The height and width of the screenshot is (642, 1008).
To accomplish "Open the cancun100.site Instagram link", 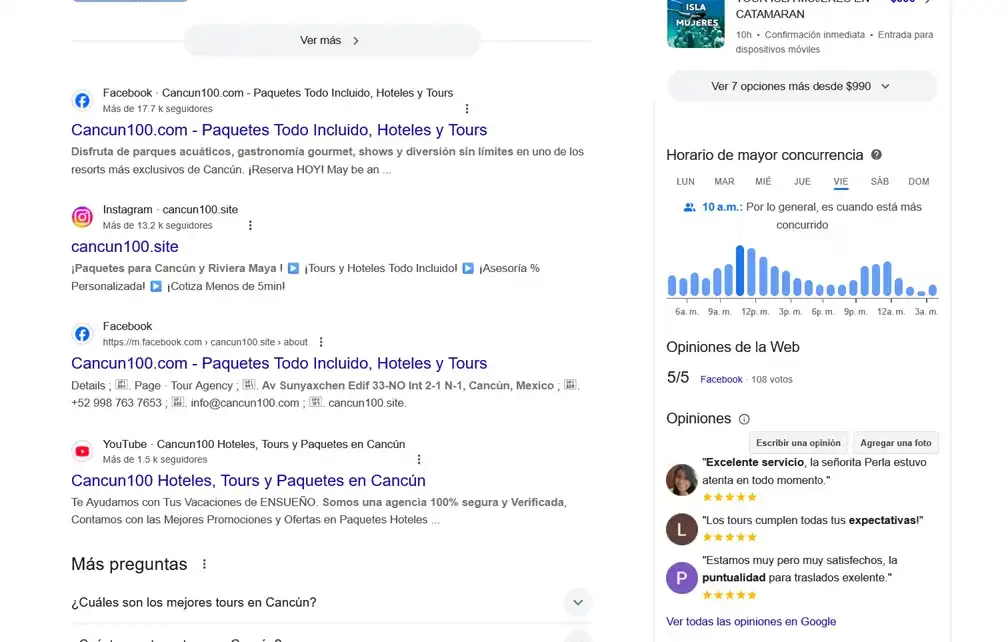I will tap(125, 247).
